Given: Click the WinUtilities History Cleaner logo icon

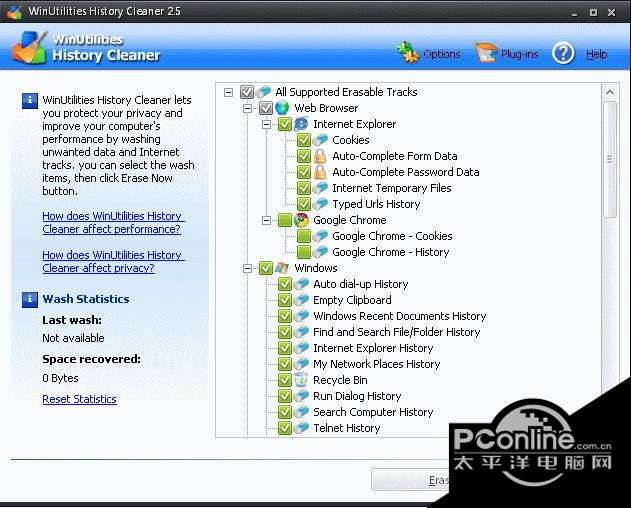Looking at the screenshot, I should (29, 47).
